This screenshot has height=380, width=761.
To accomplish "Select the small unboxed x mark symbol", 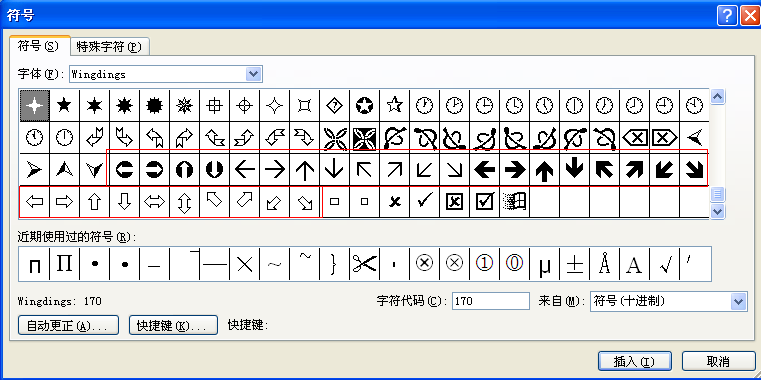I will pos(395,201).
